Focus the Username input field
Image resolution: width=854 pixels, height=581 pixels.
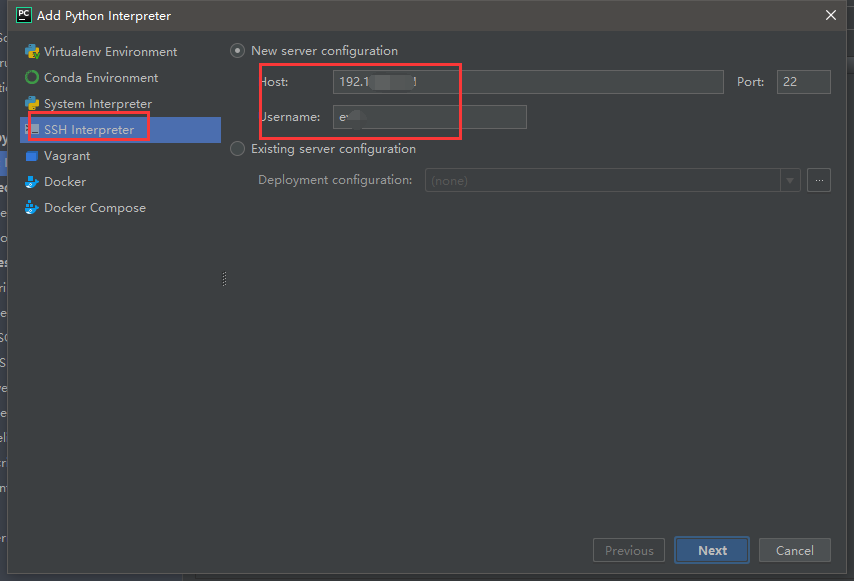pyautogui.click(x=430, y=117)
